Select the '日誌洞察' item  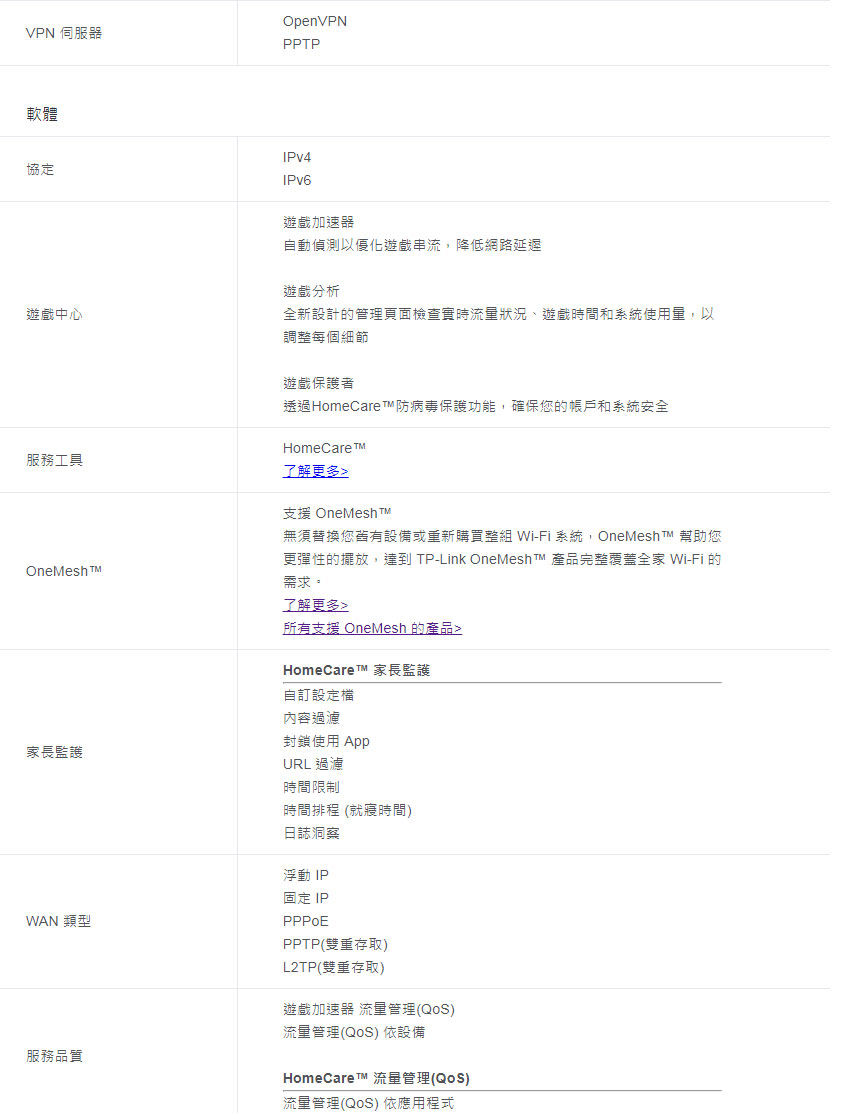coord(312,833)
